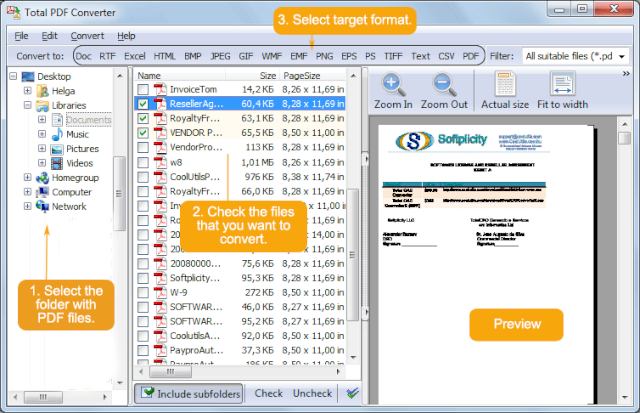
Task: Click the Zoom In magnifier icon
Action: click(393, 84)
